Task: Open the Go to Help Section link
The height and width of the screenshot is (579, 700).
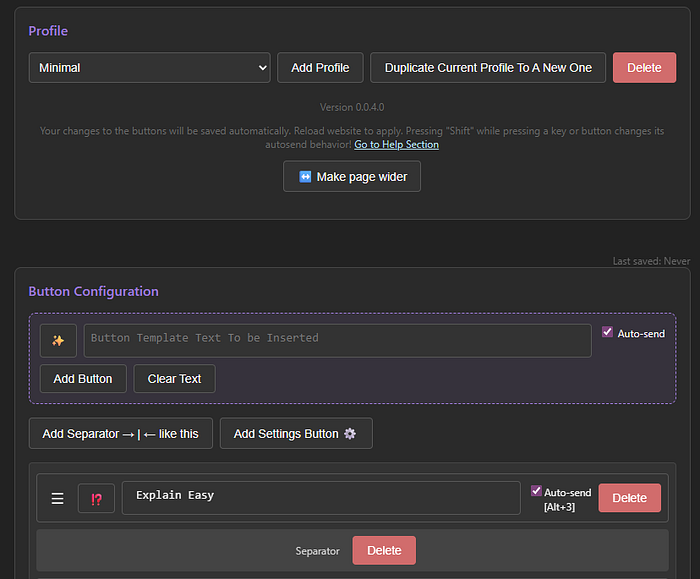Action: (396, 145)
